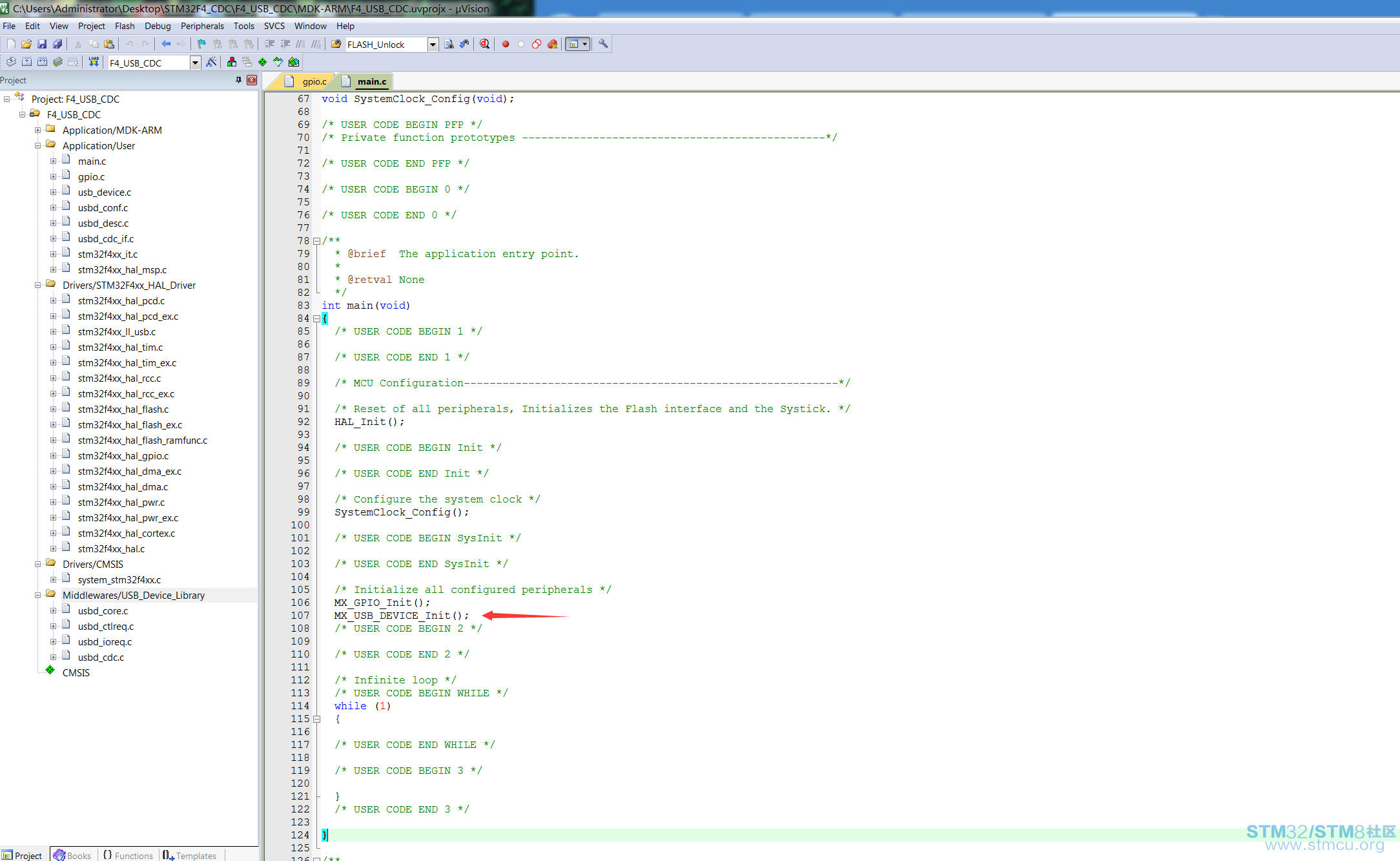1400x861 pixels.
Task: Open the Debug menu
Action: coord(158,26)
